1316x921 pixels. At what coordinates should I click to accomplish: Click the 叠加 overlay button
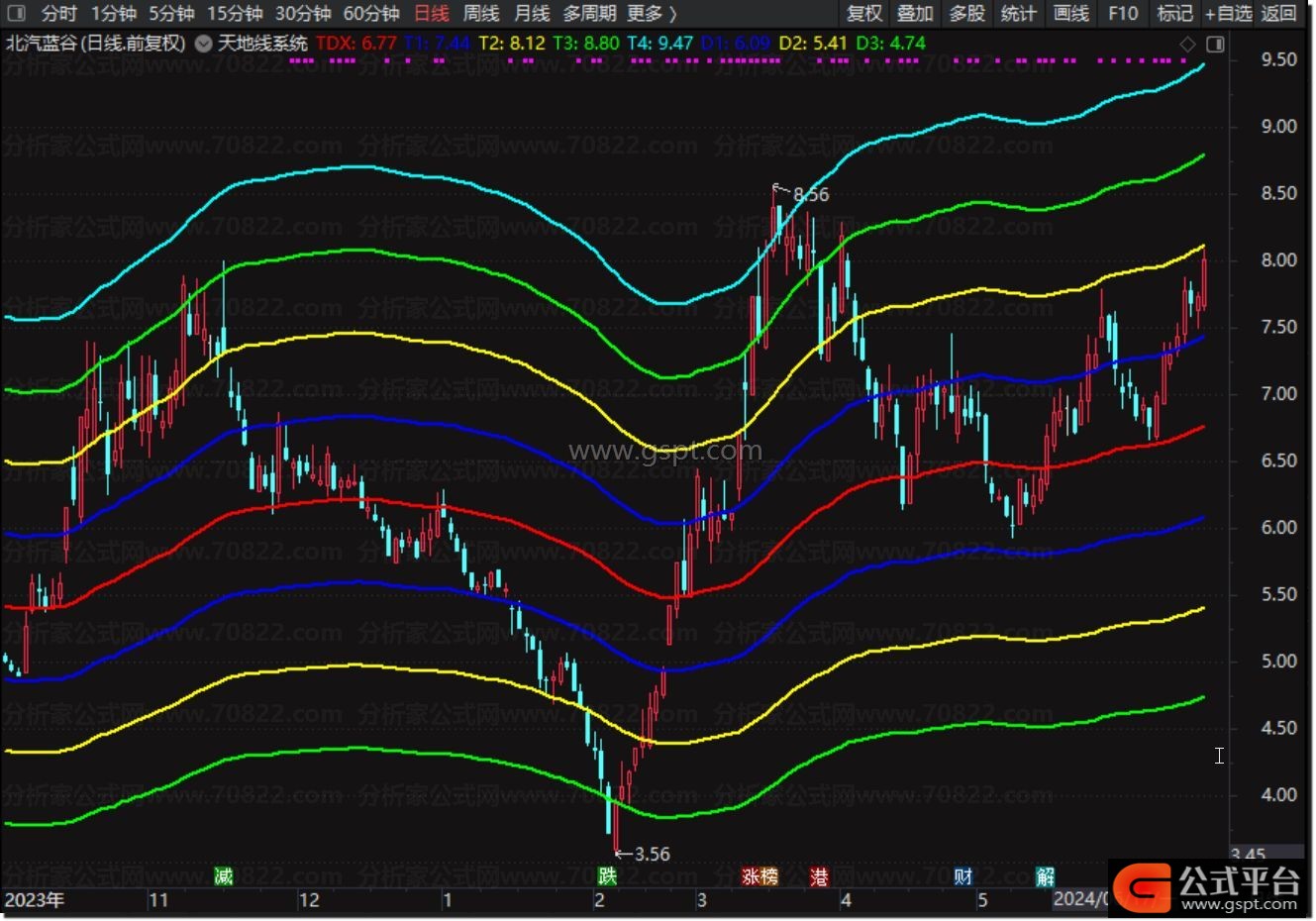pos(915,13)
